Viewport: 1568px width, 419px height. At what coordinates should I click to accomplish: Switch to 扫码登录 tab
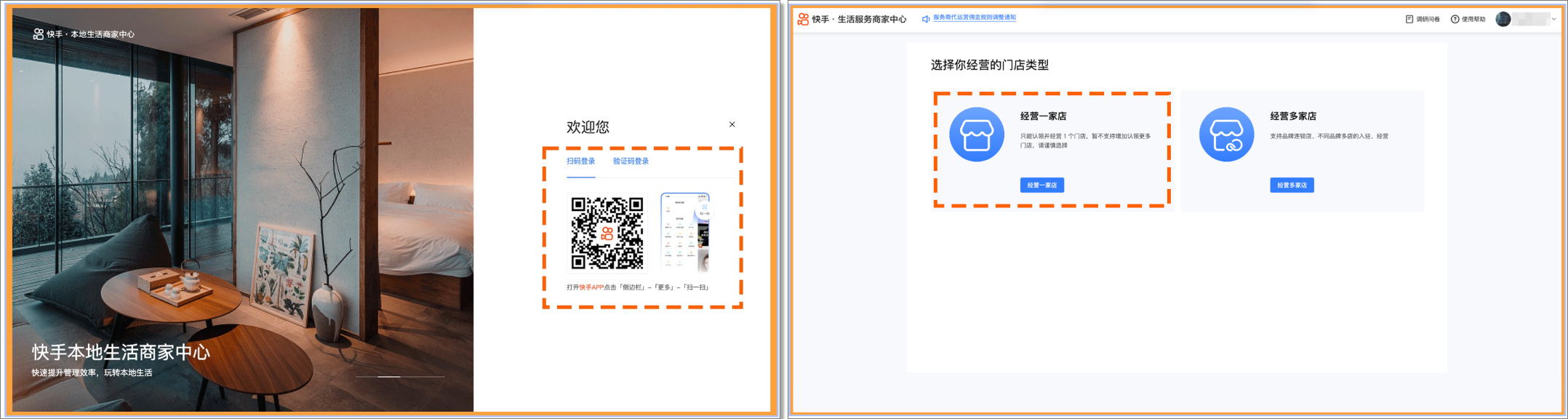[x=580, y=161]
